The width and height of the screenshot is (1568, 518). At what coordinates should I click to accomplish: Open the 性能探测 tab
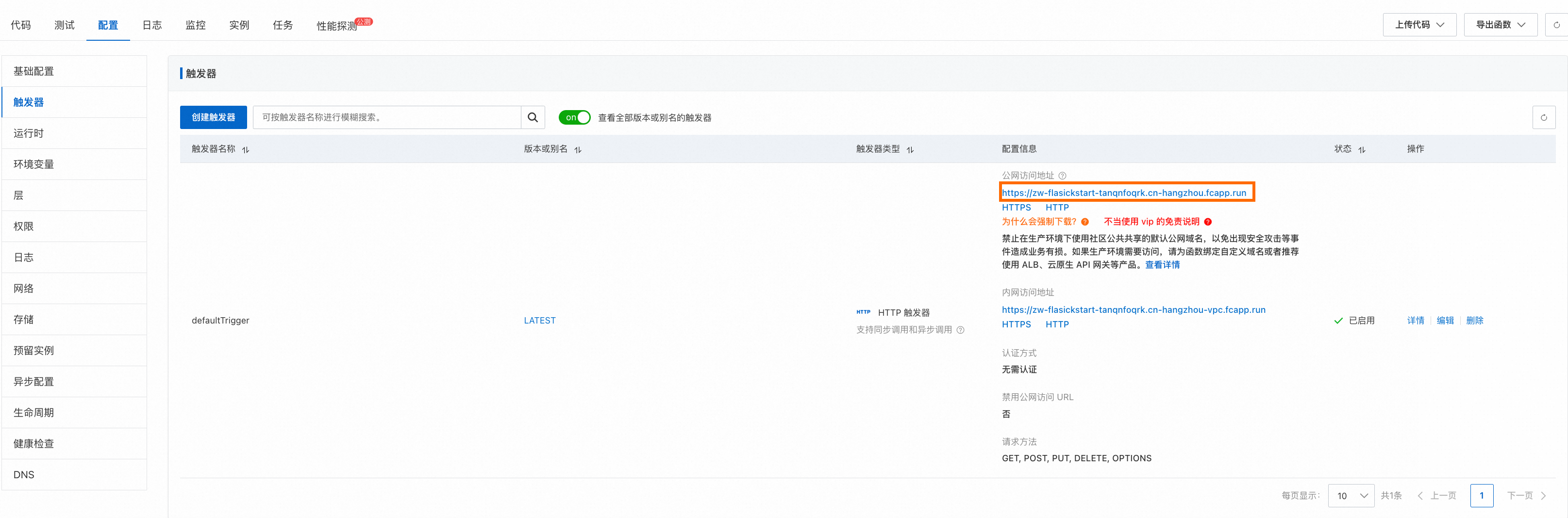[x=336, y=26]
